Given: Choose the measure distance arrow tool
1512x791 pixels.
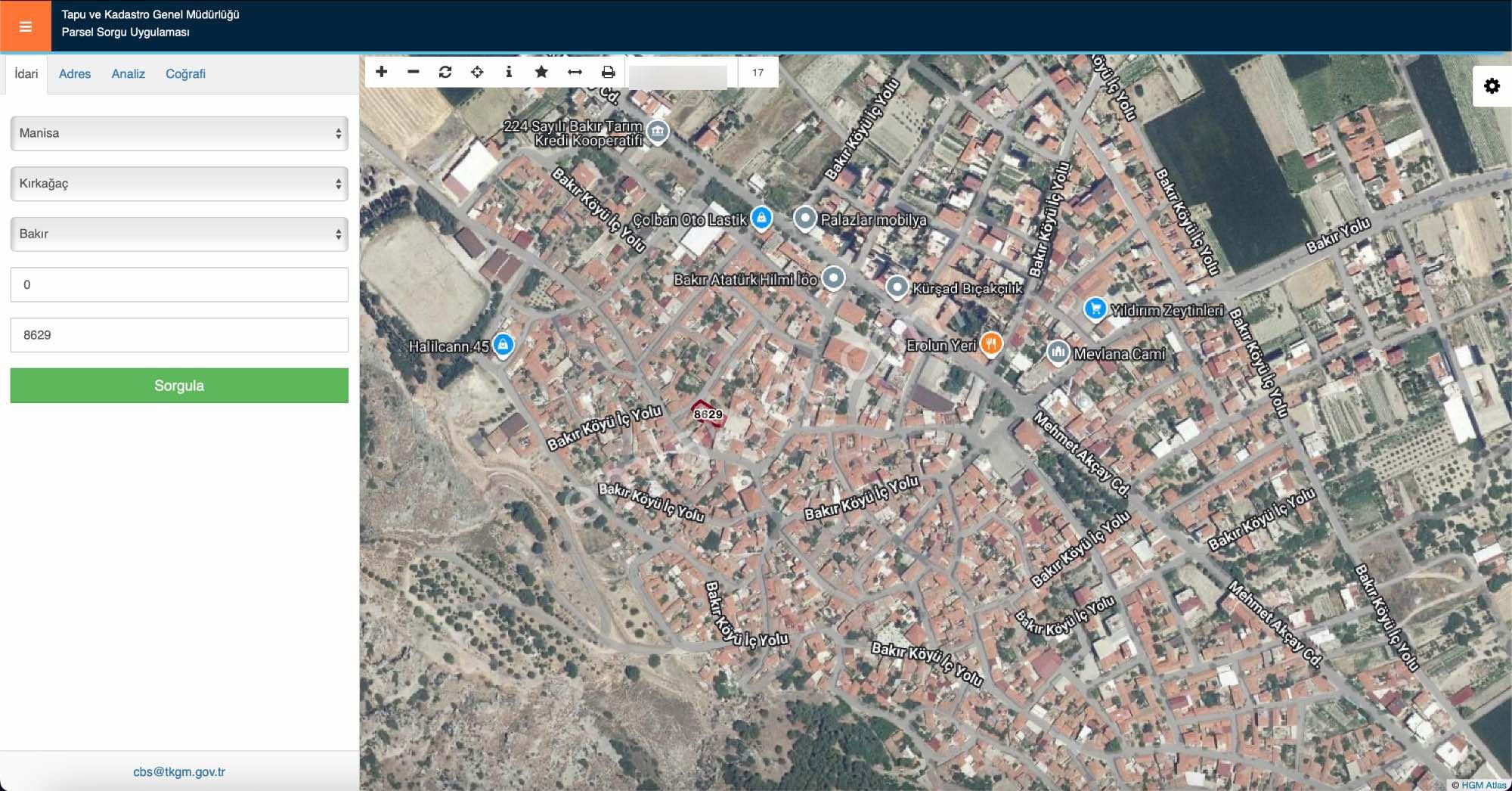Looking at the screenshot, I should tap(575, 72).
